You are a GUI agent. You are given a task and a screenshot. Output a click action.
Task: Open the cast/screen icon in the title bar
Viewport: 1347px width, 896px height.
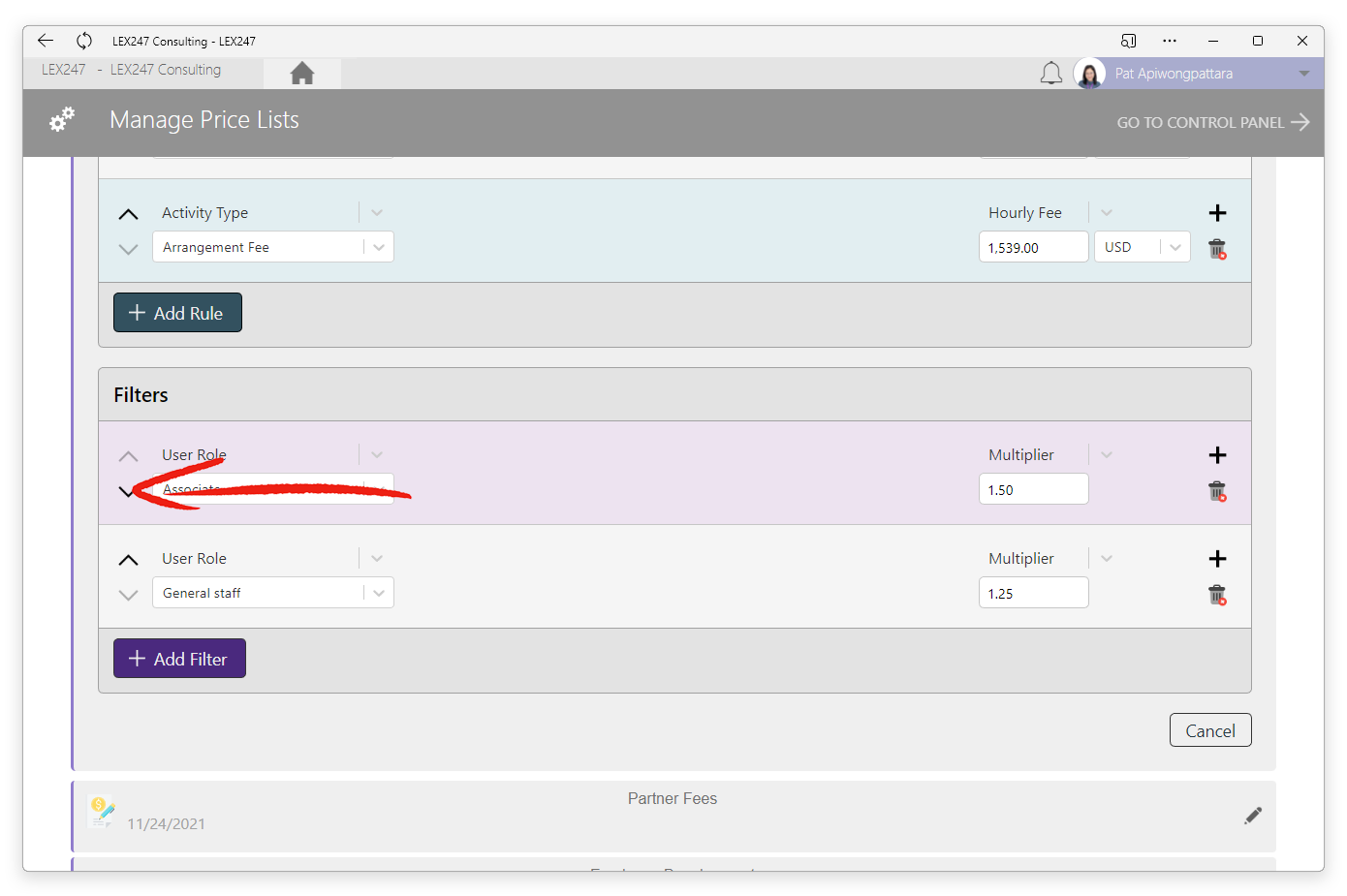(x=1128, y=41)
